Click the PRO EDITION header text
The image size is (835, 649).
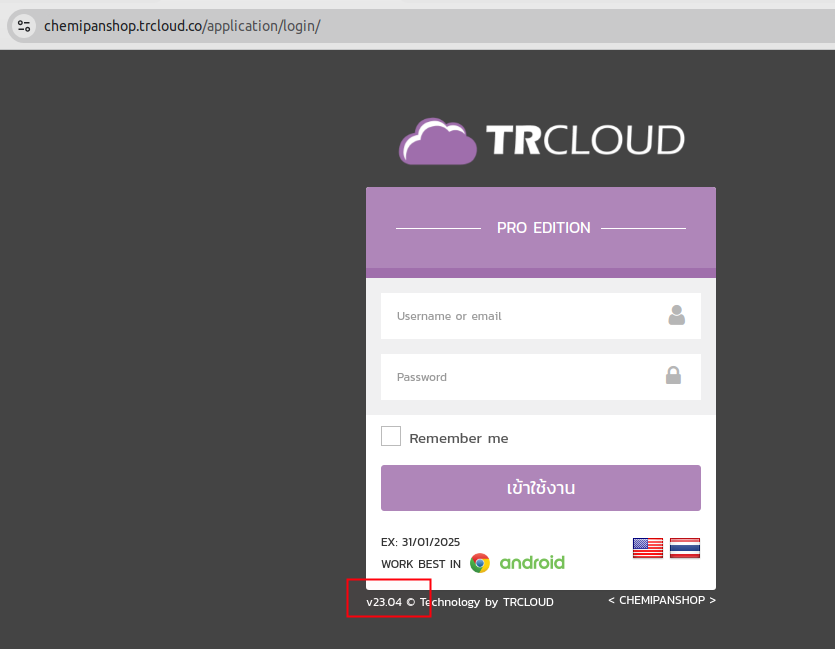544,228
